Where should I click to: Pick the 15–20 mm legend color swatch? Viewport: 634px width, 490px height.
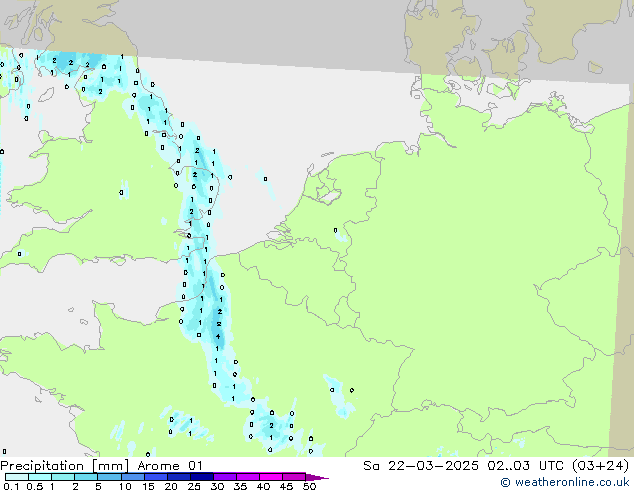coord(155,477)
